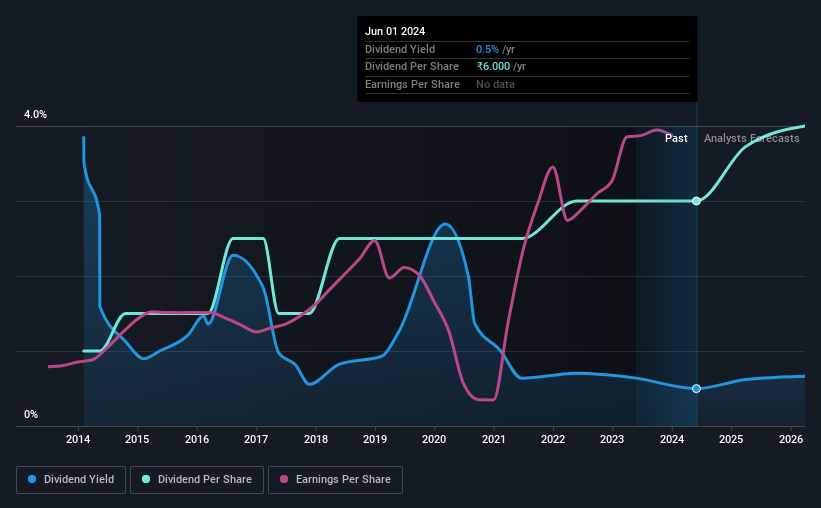Click the blue Dividend Yield legend dot
The height and width of the screenshot is (508, 821).
coord(32,479)
